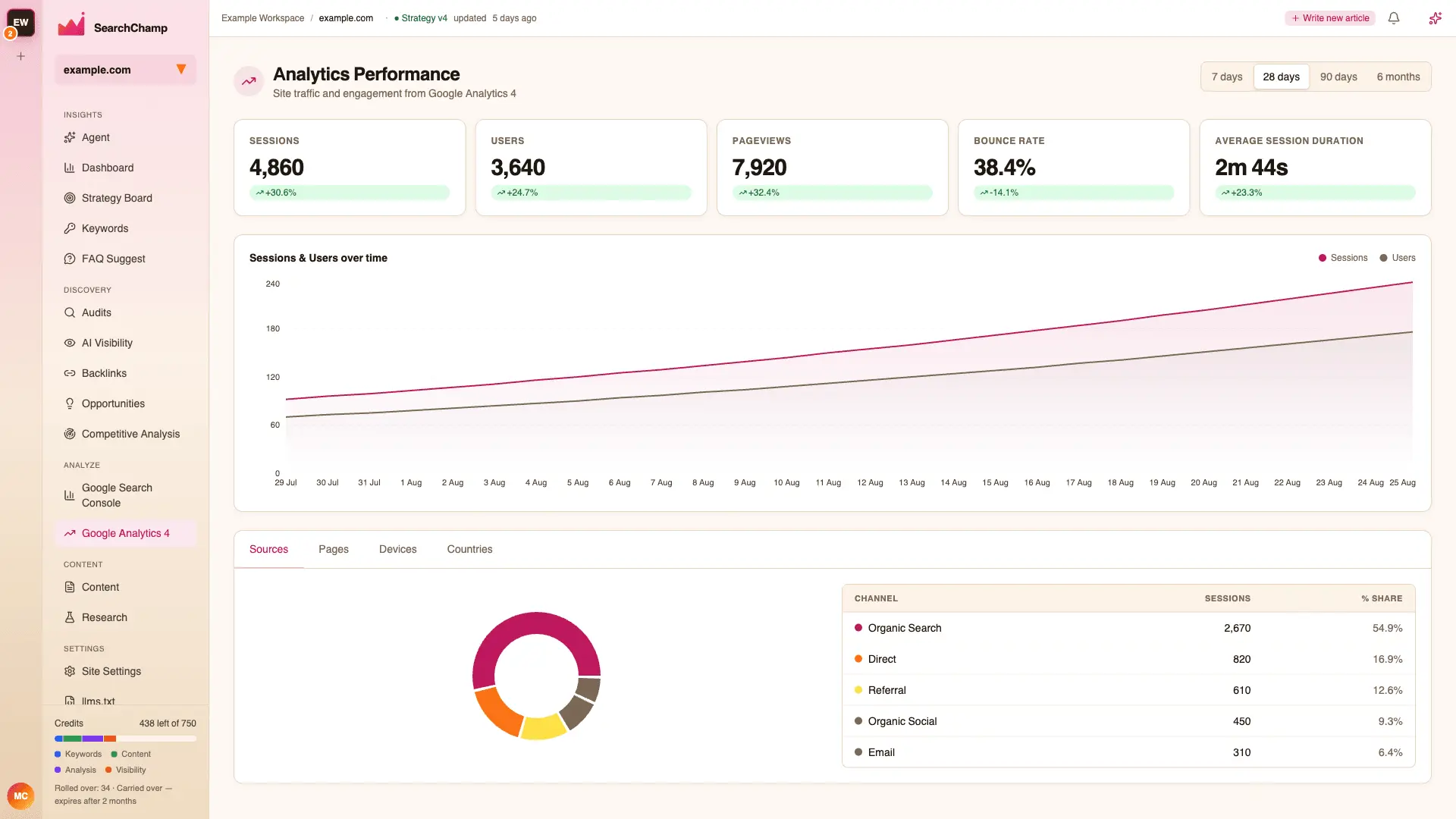Viewport: 1456px width, 819px height.
Task: Click Example Workspace breadcrumb
Action: pyautogui.click(x=262, y=18)
